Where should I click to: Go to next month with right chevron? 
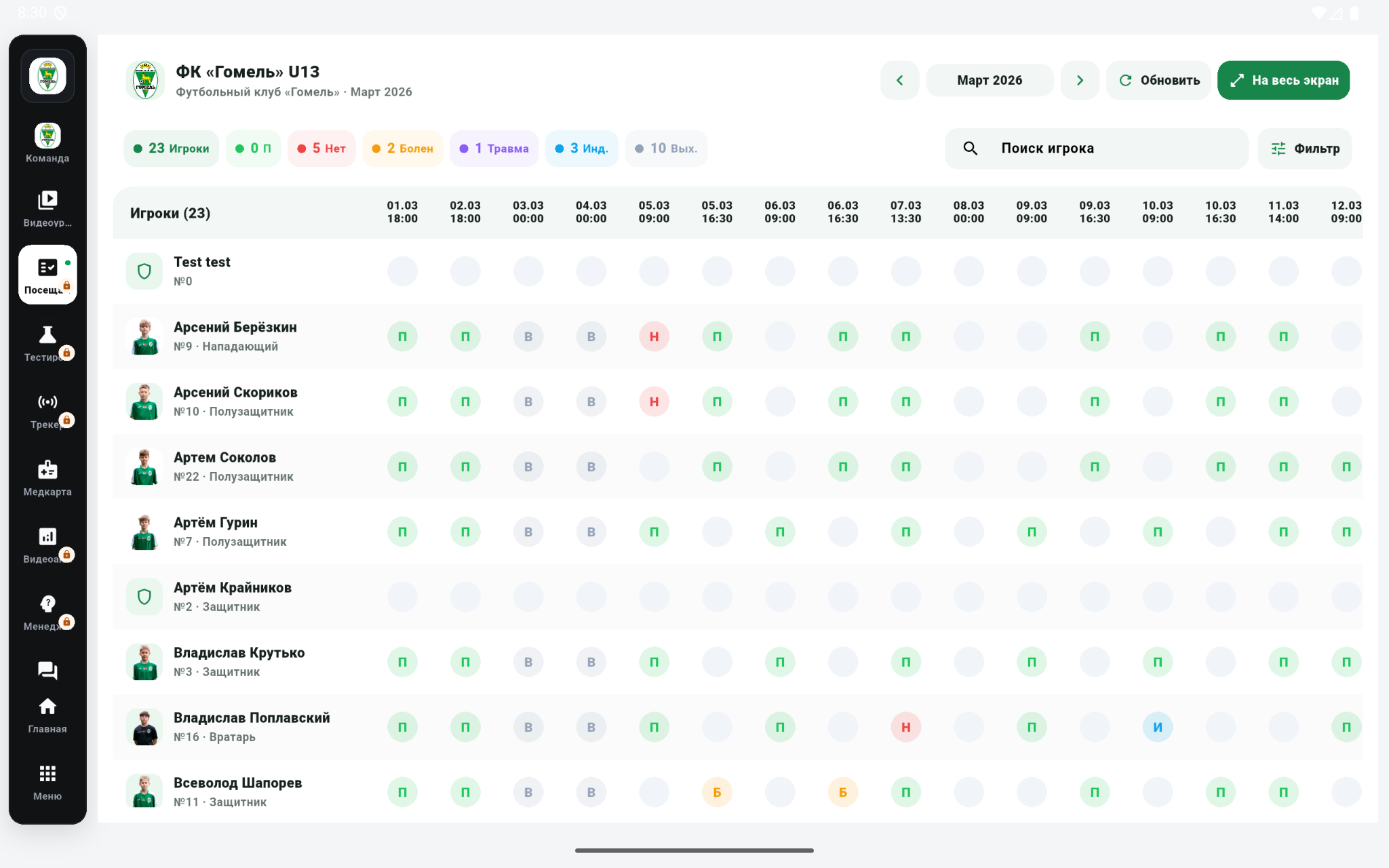coord(1080,80)
